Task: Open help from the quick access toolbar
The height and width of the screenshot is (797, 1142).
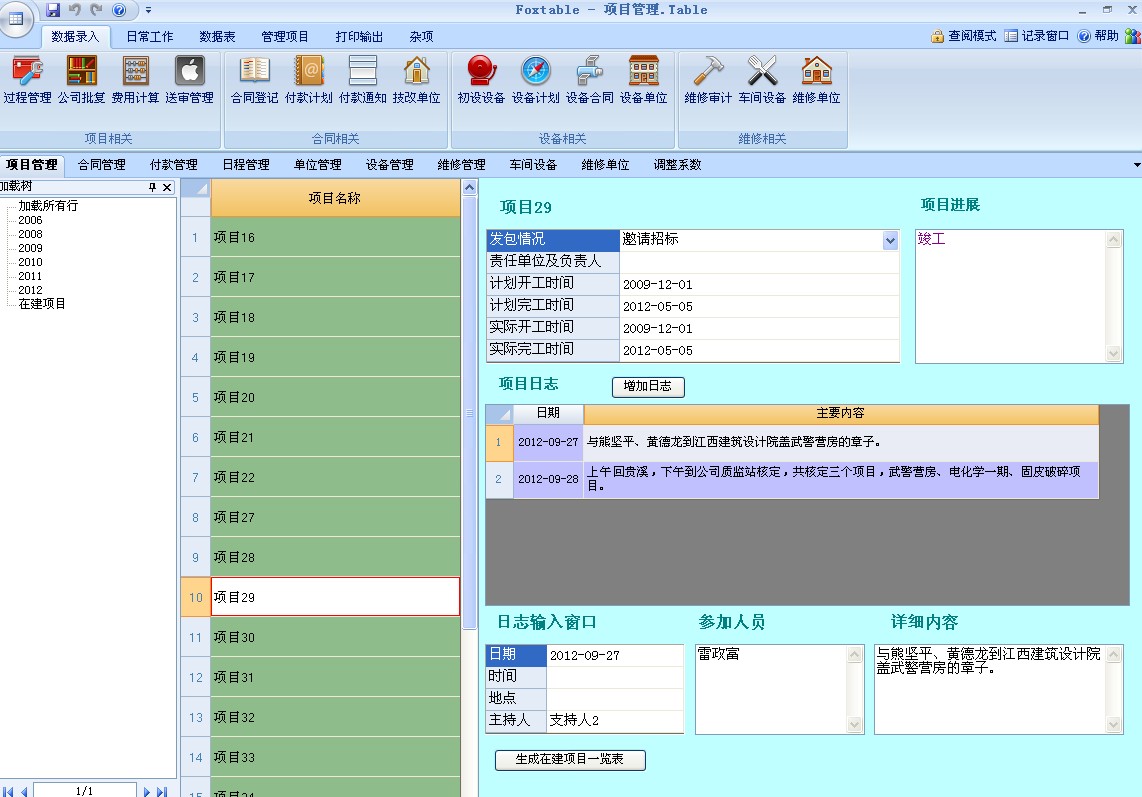Action: pyautogui.click(x=119, y=9)
